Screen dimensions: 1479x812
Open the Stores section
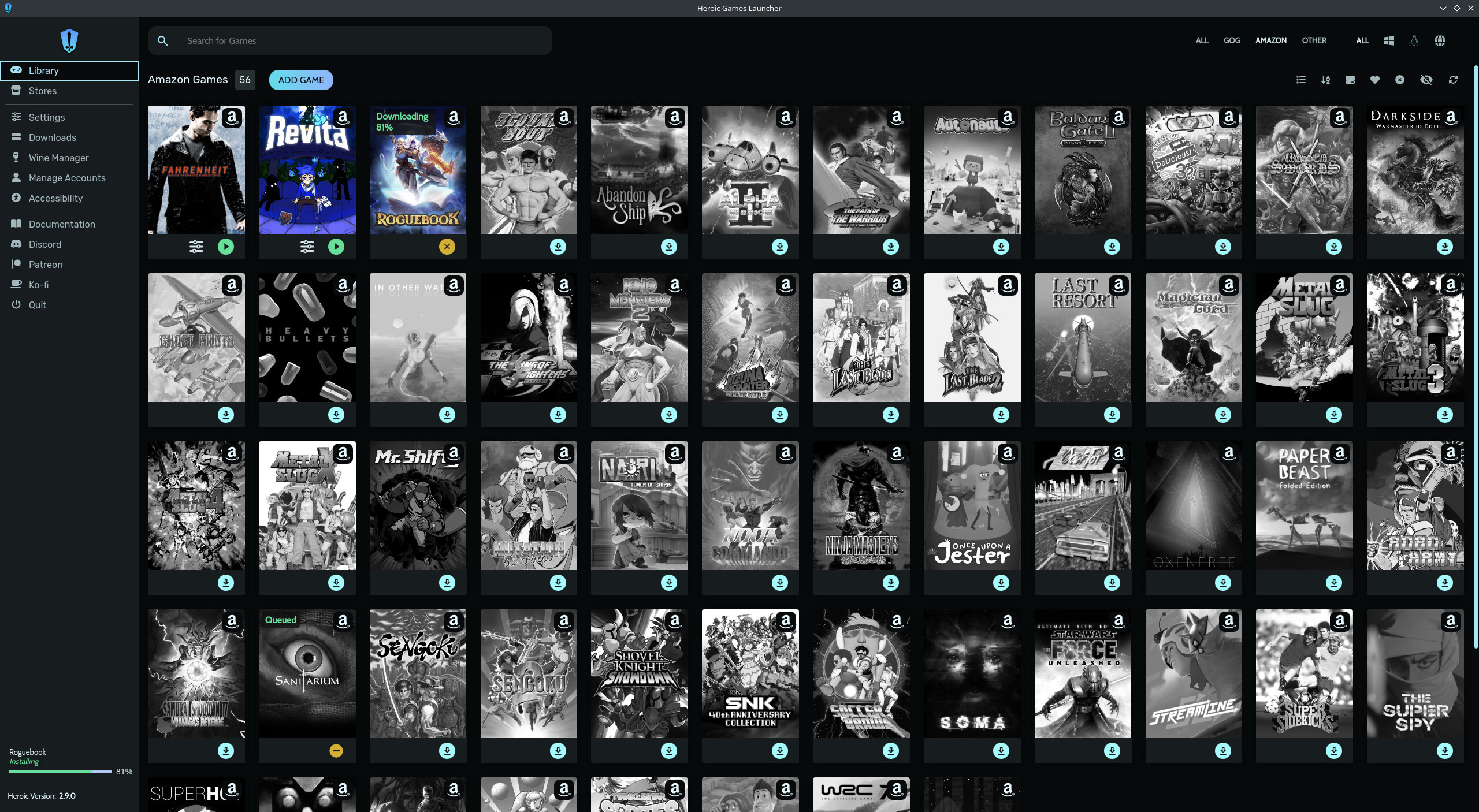click(x=42, y=91)
